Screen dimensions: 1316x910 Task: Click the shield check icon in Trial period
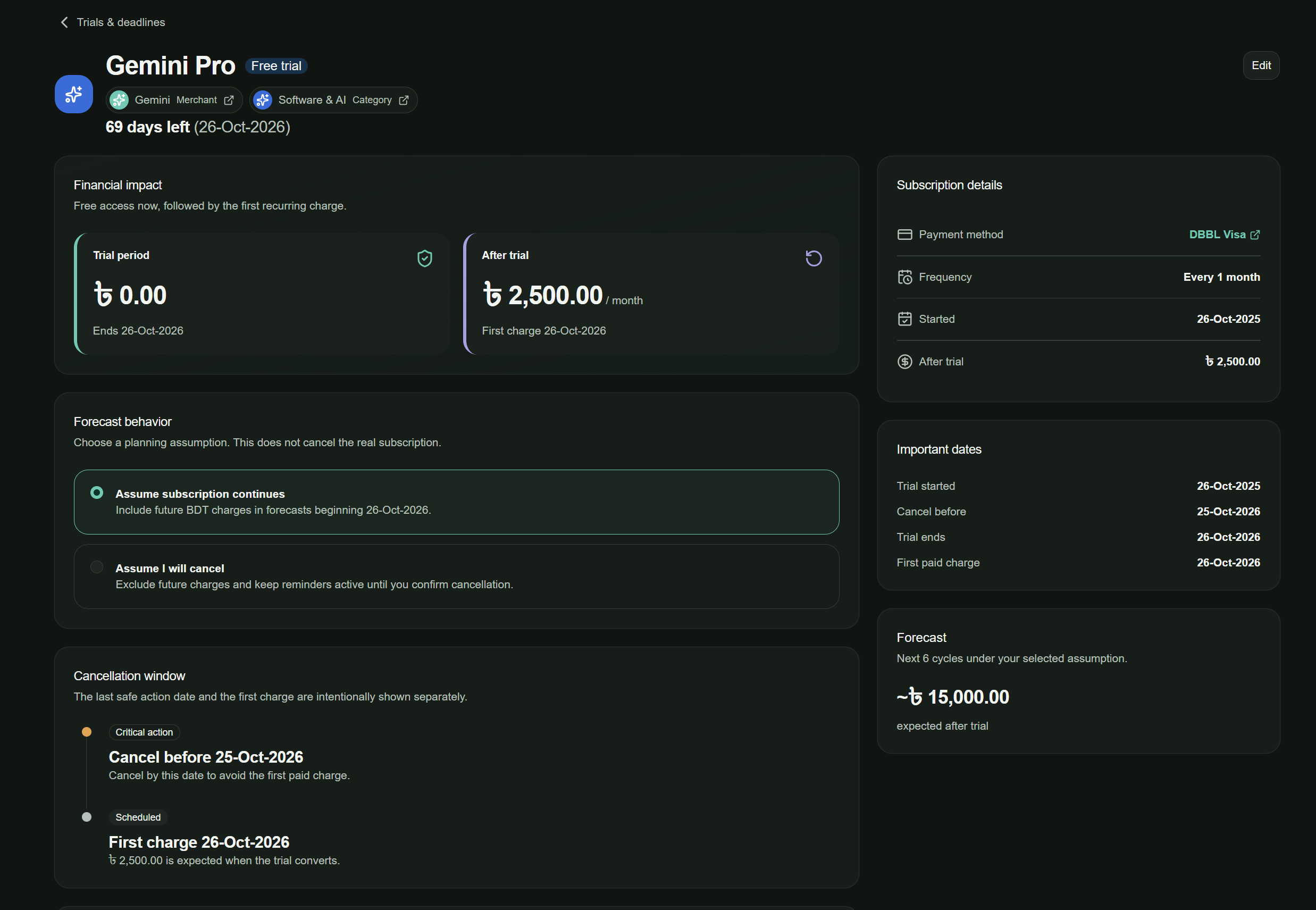[425, 258]
